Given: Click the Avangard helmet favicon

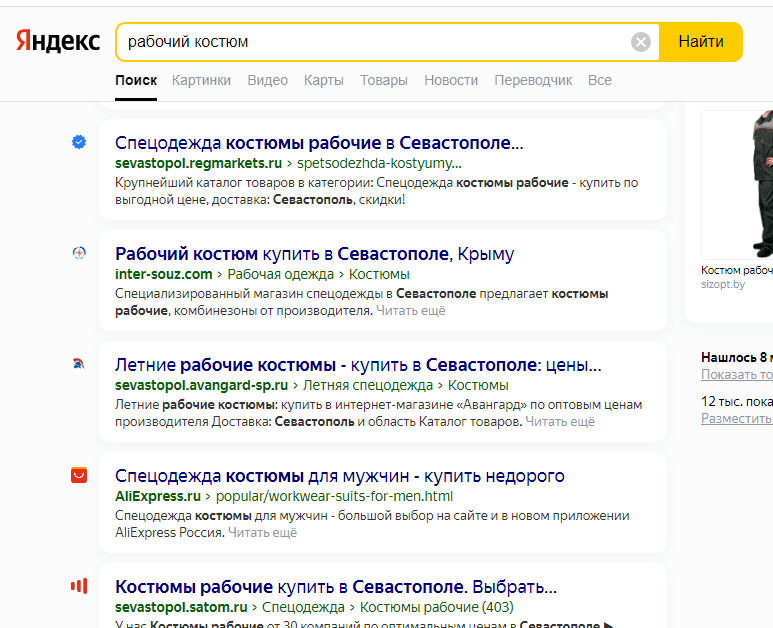Looking at the screenshot, I should coord(79,364).
